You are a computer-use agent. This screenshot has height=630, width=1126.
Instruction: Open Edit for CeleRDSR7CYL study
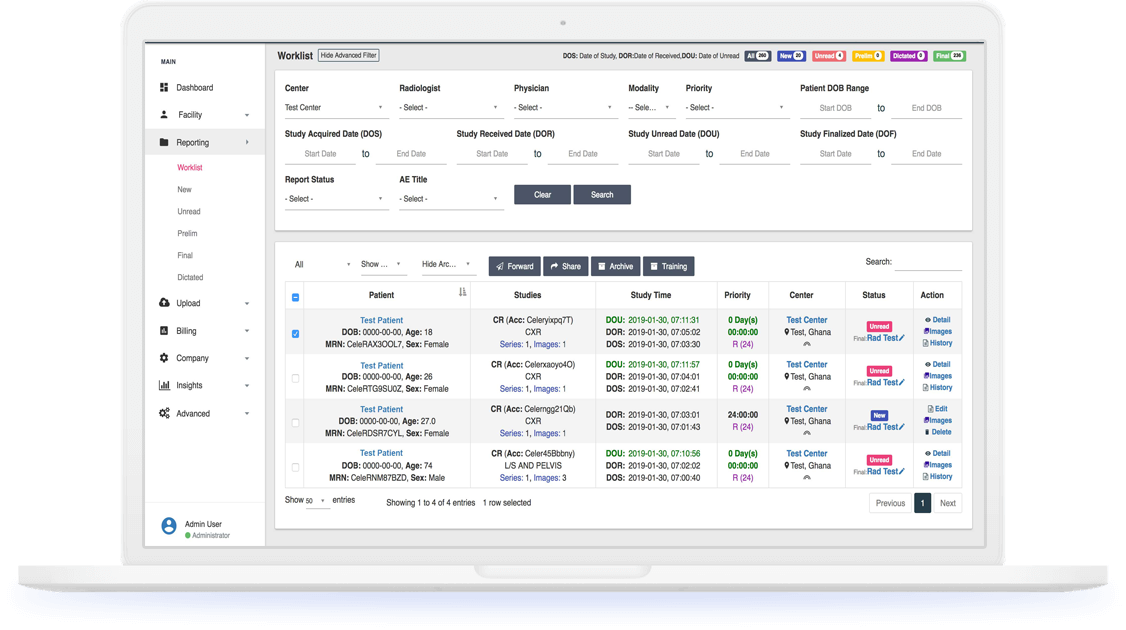(937, 409)
